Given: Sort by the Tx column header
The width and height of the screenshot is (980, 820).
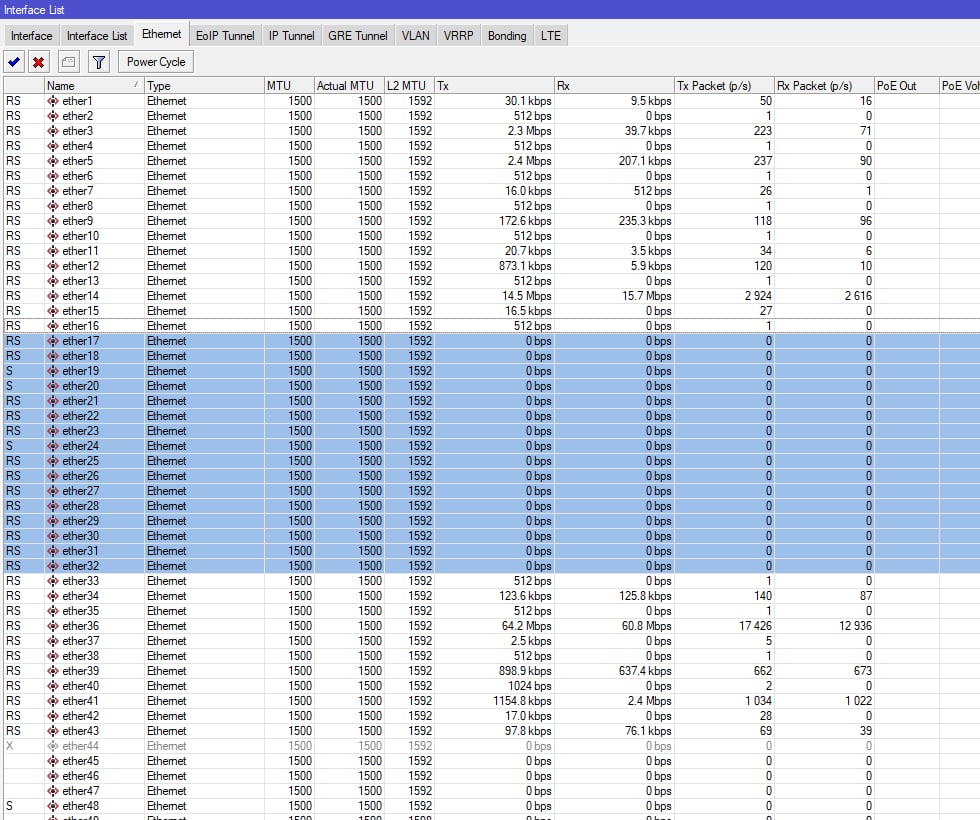Looking at the screenshot, I should click(494, 86).
